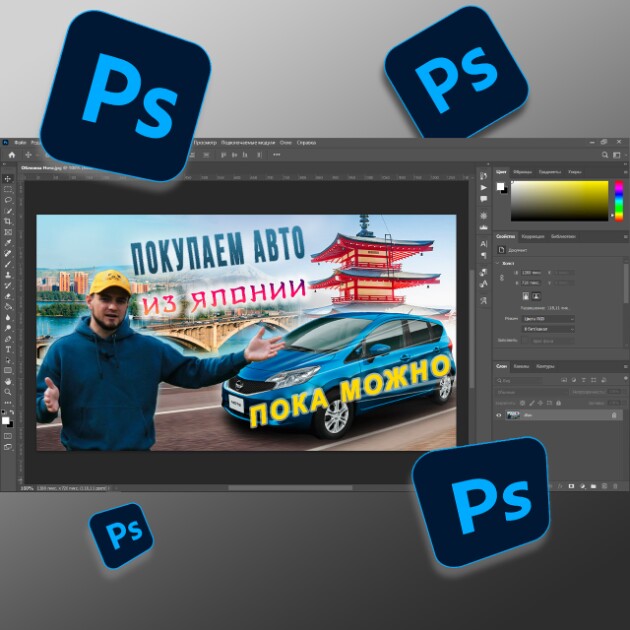
Task: Open the layer blend mode dropdown
Action: [x=531, y=392]
